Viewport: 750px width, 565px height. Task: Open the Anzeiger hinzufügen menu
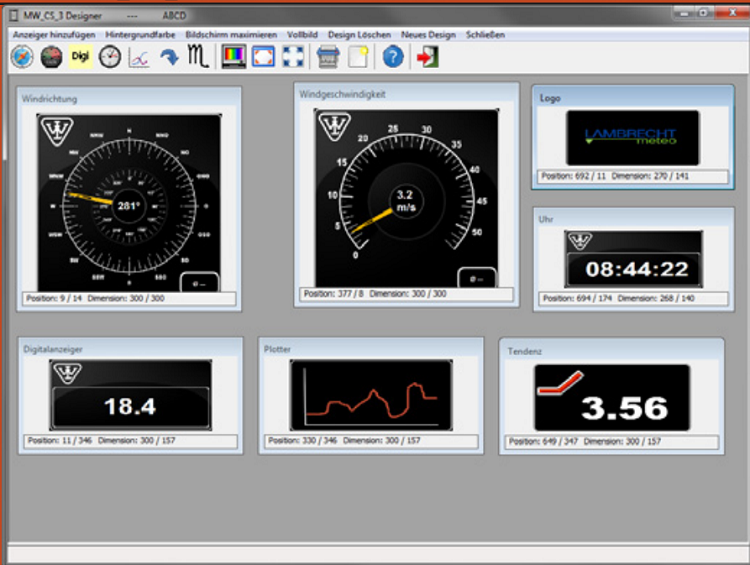[x=53, y=34]
